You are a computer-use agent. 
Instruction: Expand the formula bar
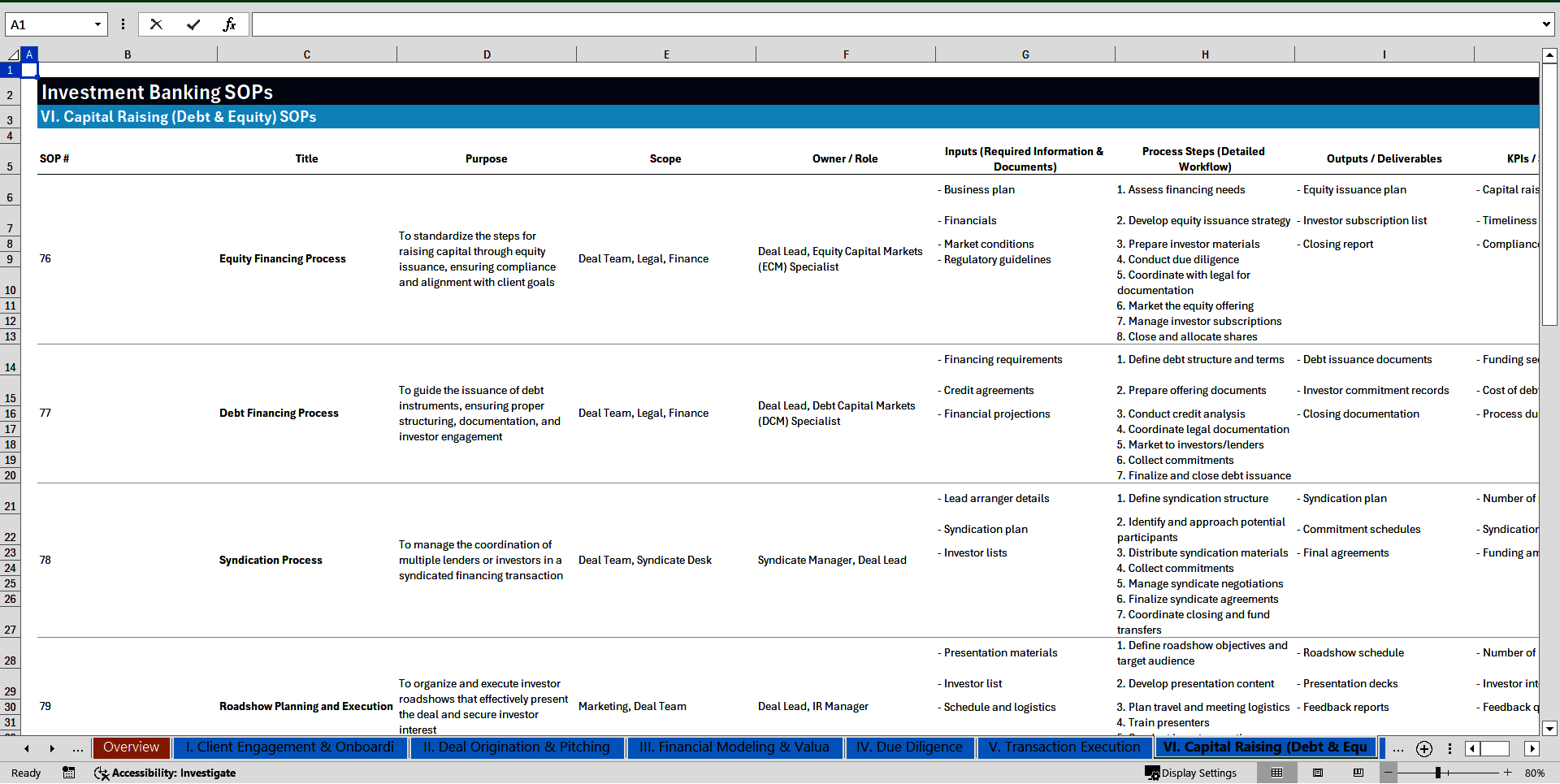(x=1545, y=24)
